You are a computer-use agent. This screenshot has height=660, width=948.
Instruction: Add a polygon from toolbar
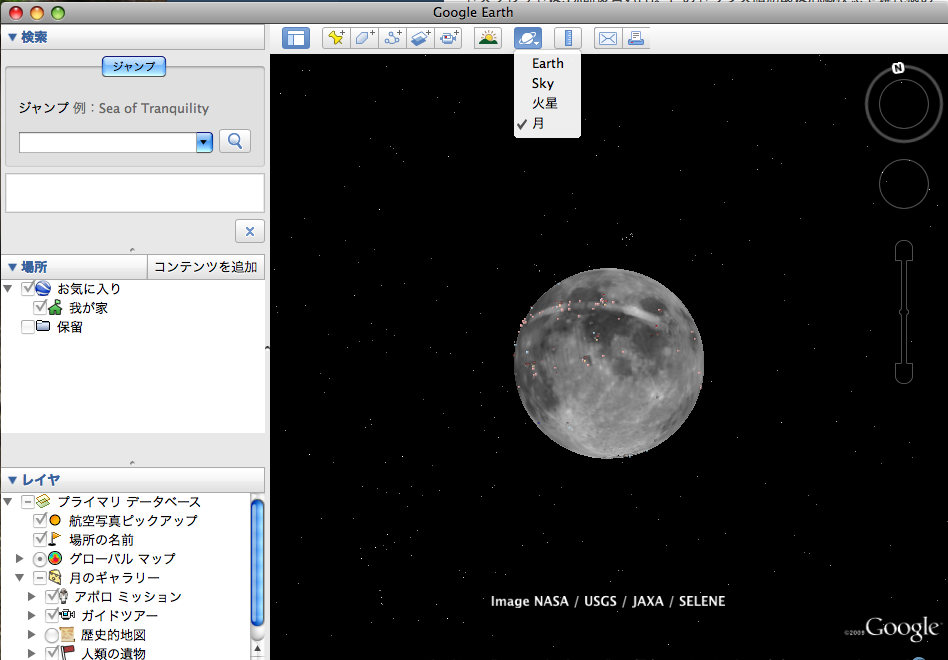point(364,38)
